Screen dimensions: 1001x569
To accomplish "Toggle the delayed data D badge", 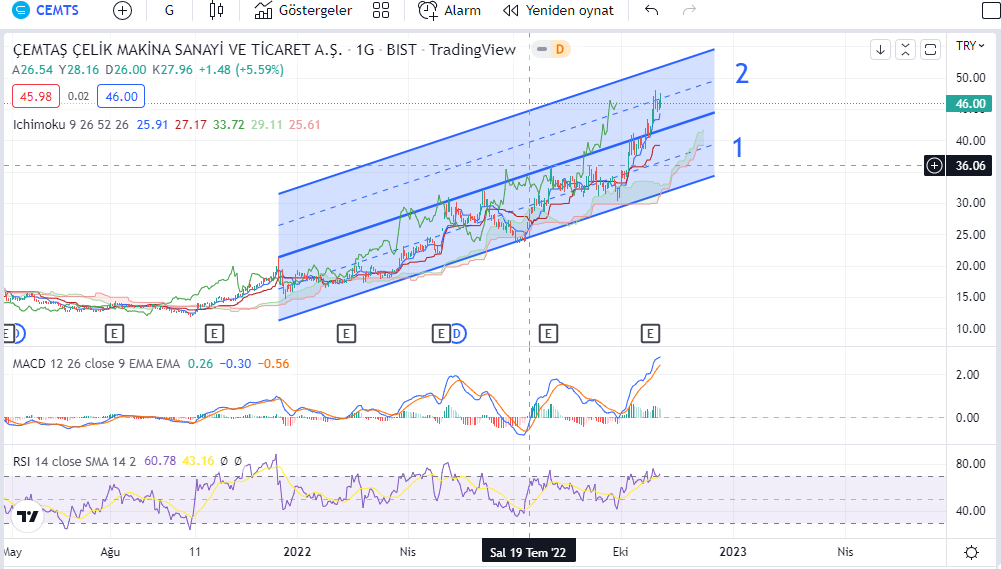I will (x=559, y=49).
